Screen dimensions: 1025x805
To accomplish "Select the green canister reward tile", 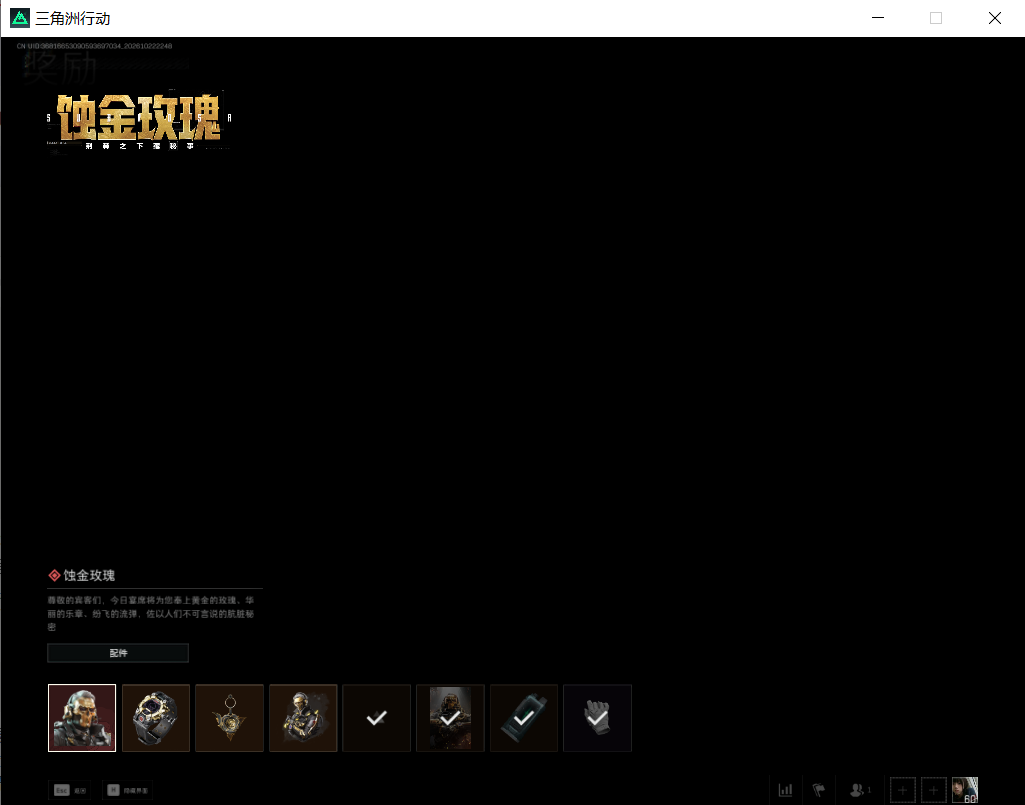I will [524, 718].
